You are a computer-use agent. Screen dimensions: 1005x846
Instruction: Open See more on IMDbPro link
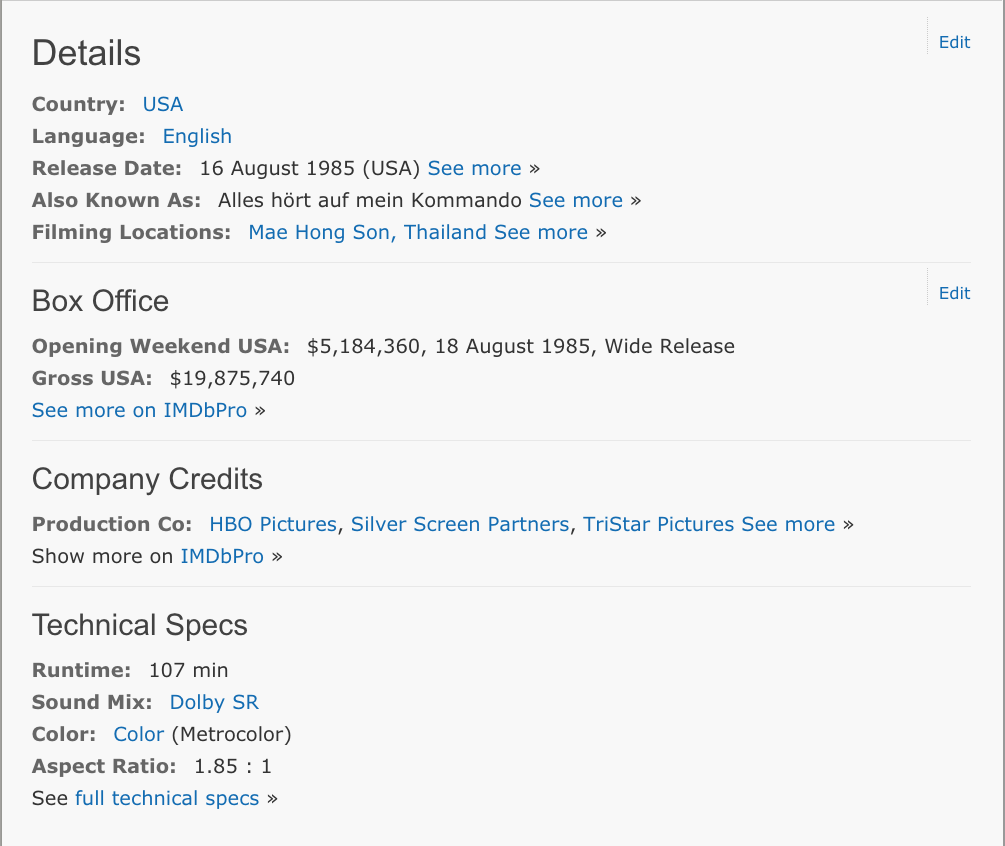[139, 410]
